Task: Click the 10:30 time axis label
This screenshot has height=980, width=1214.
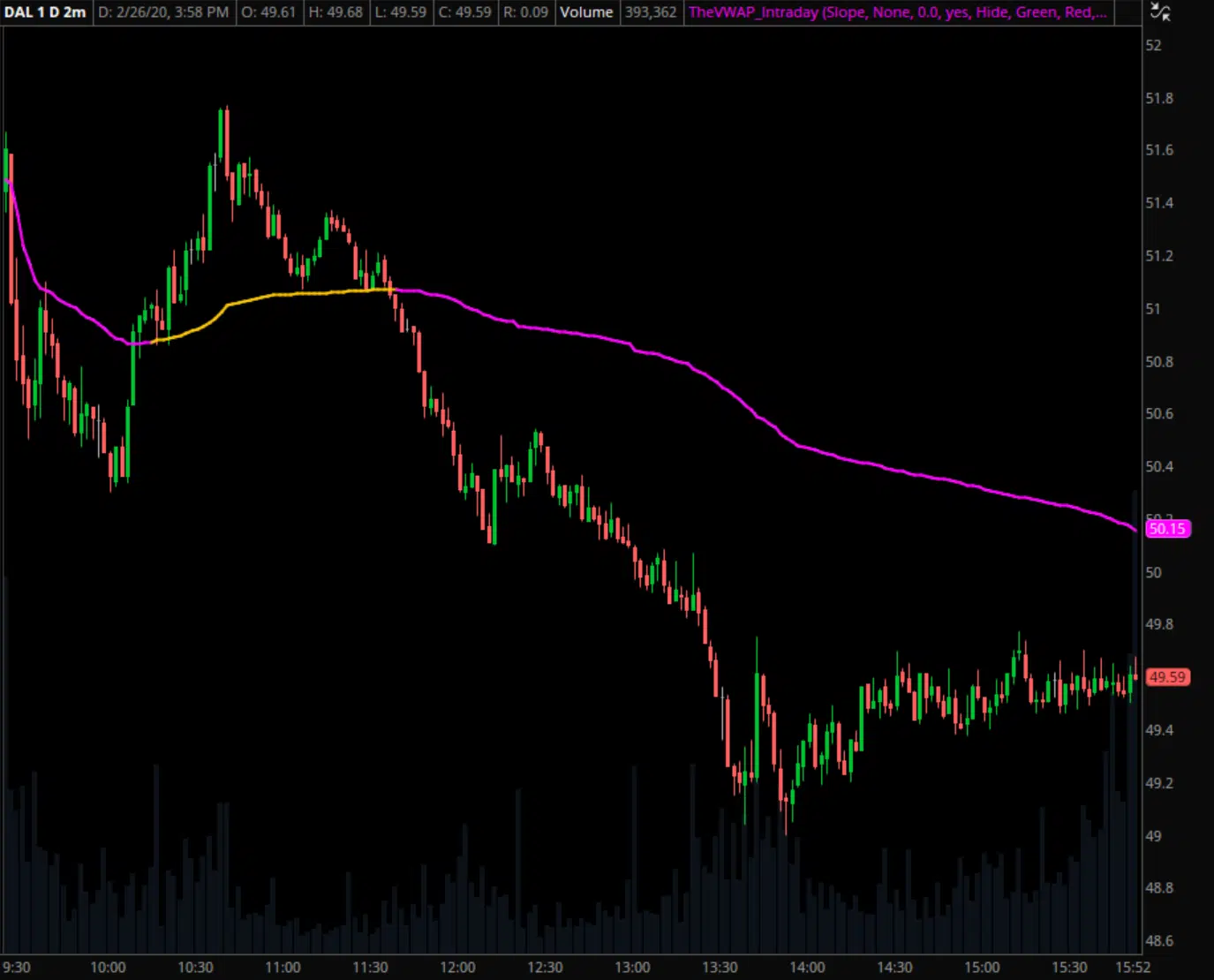Action: [195, 967]
